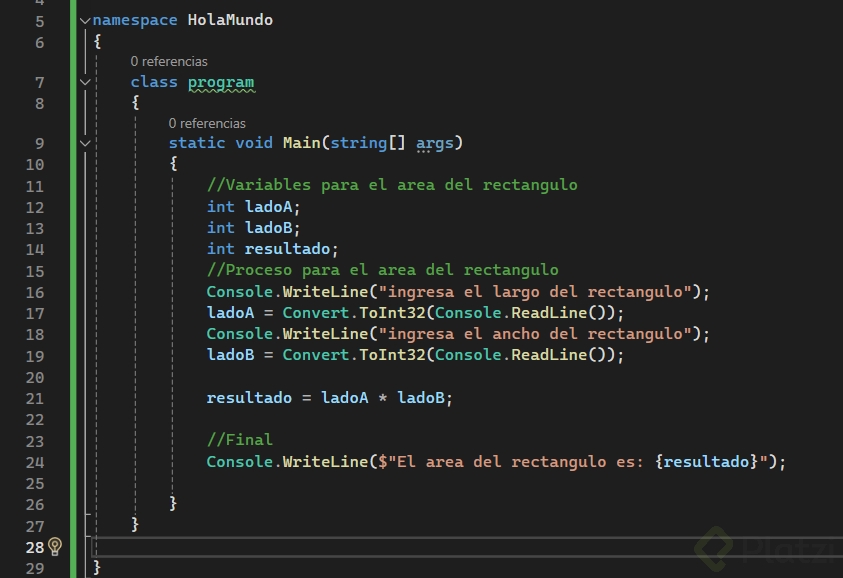Open the '0 referencias' link above class program
The height and width of the screenshot is (578, 843).
click(x=169, y=61)
